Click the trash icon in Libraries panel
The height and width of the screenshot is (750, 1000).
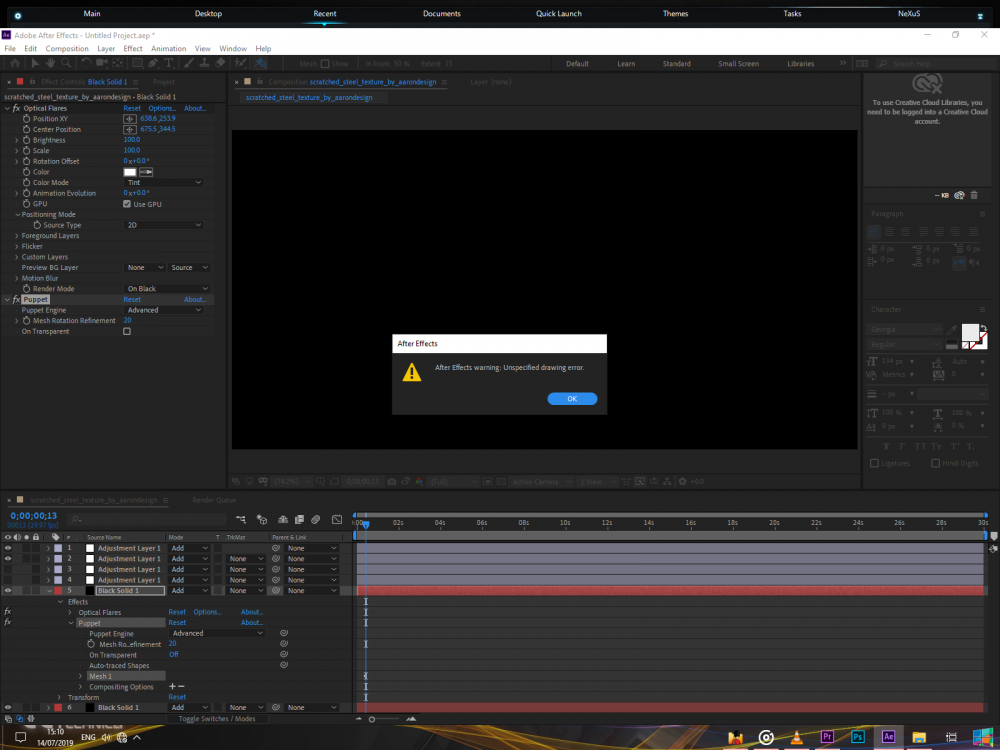pos(974,195)
